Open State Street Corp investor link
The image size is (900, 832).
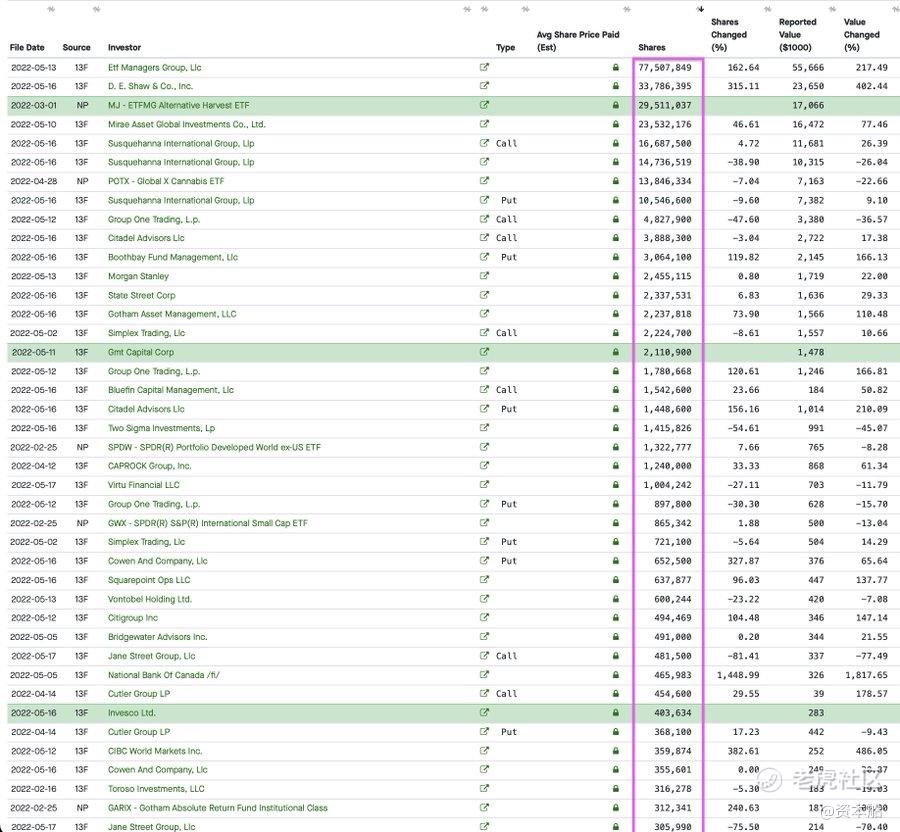pos(142,295)
